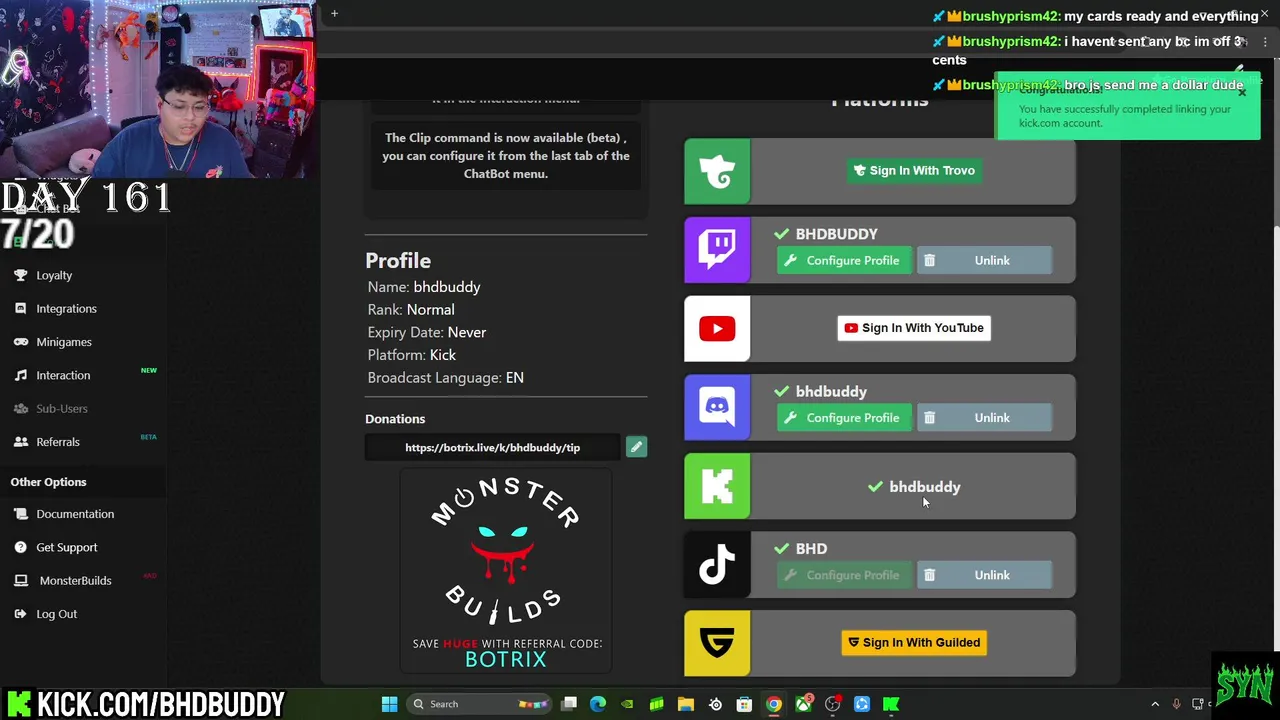Open Microsoft Edge from the taskbar

[598, 704]
